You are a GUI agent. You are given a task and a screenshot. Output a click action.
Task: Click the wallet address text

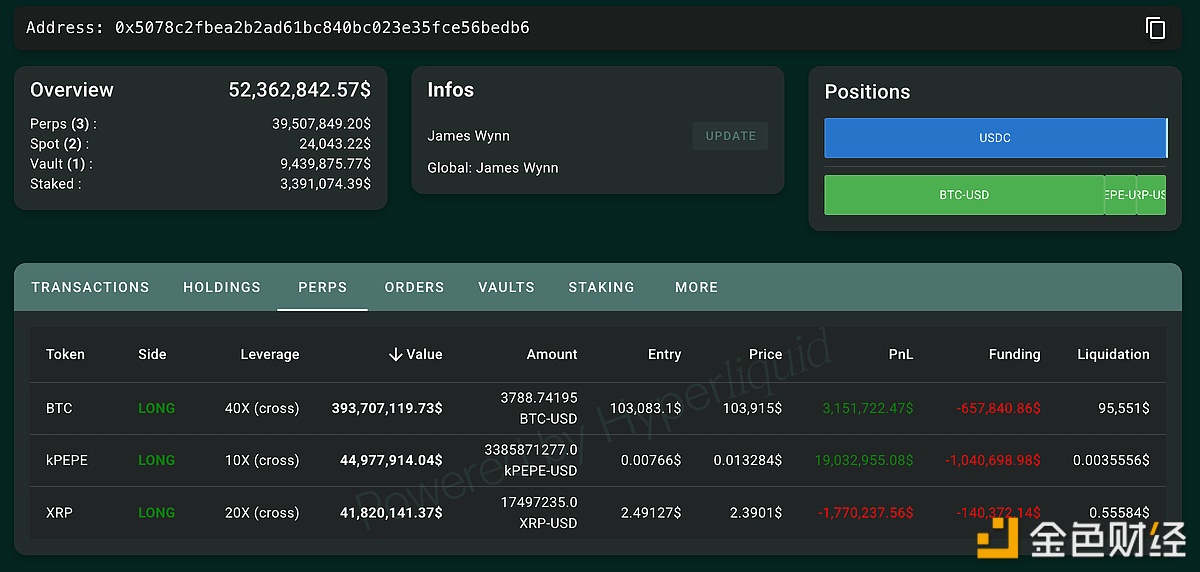pyautogui.click(x=322, y=28)
